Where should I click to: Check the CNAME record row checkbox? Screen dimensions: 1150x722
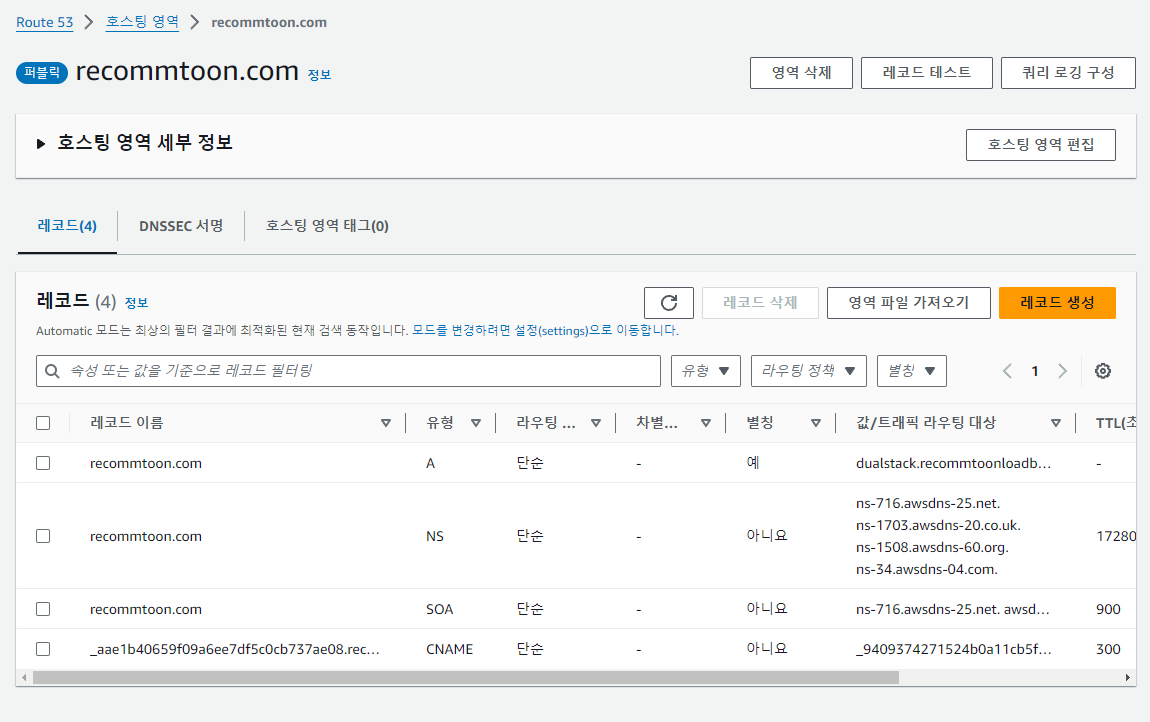[x=43, y=649]
